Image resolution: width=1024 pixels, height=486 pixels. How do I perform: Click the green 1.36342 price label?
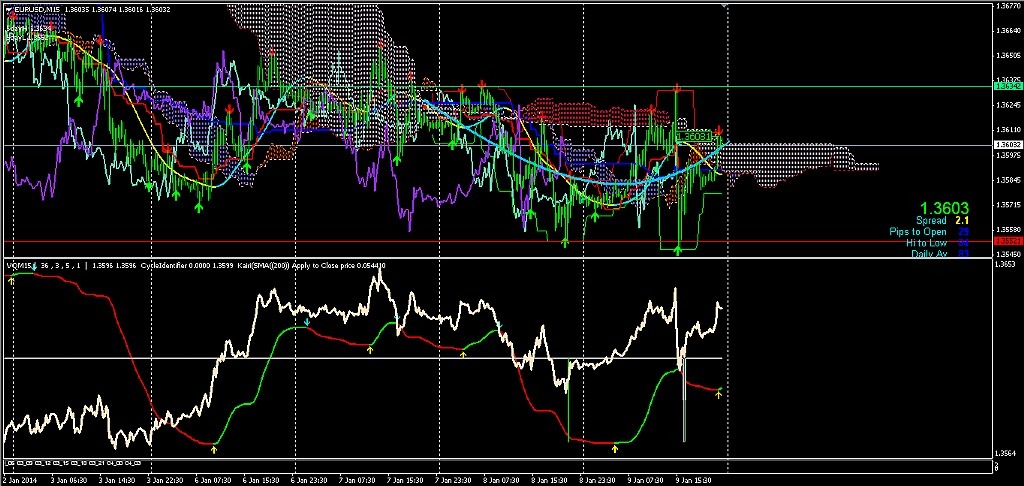tap(1005, 86)
